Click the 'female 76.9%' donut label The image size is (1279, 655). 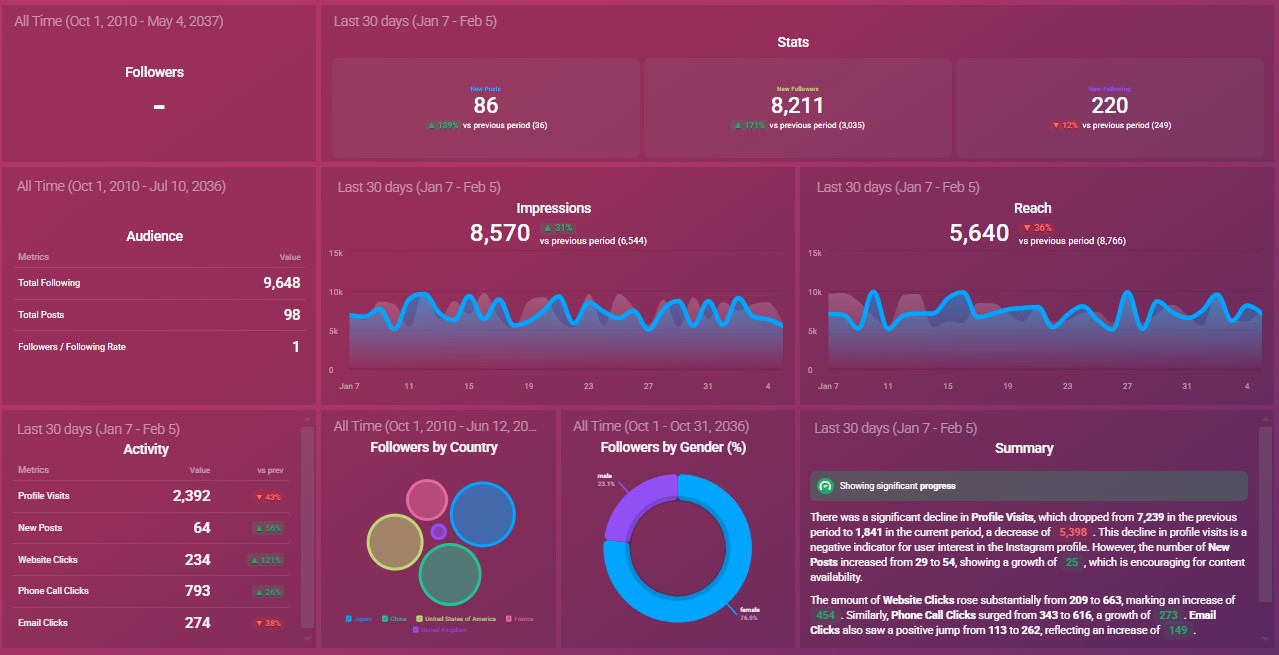tap(749, 614)
